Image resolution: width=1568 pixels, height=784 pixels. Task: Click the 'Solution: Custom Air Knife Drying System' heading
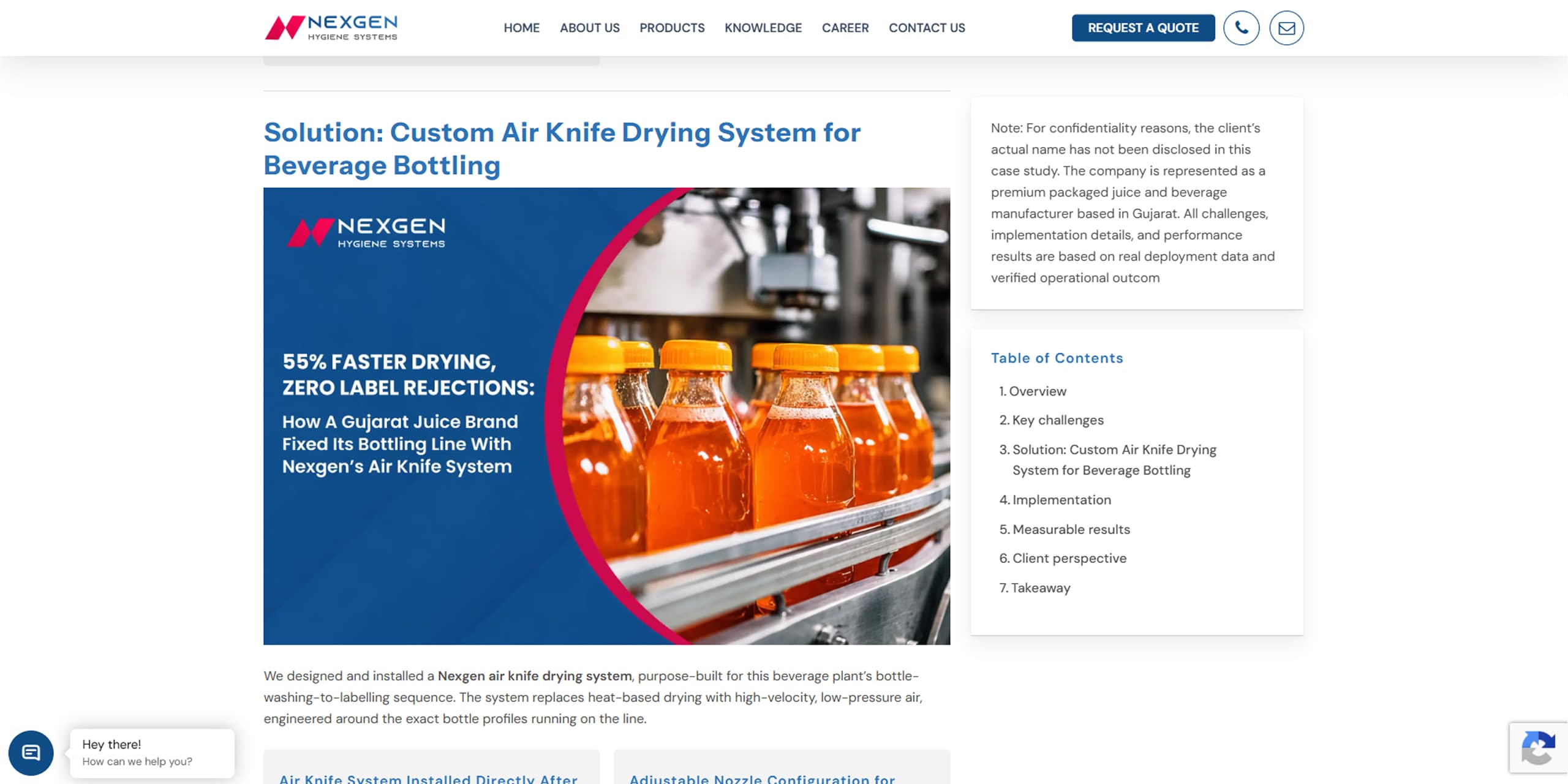(562, 149)
